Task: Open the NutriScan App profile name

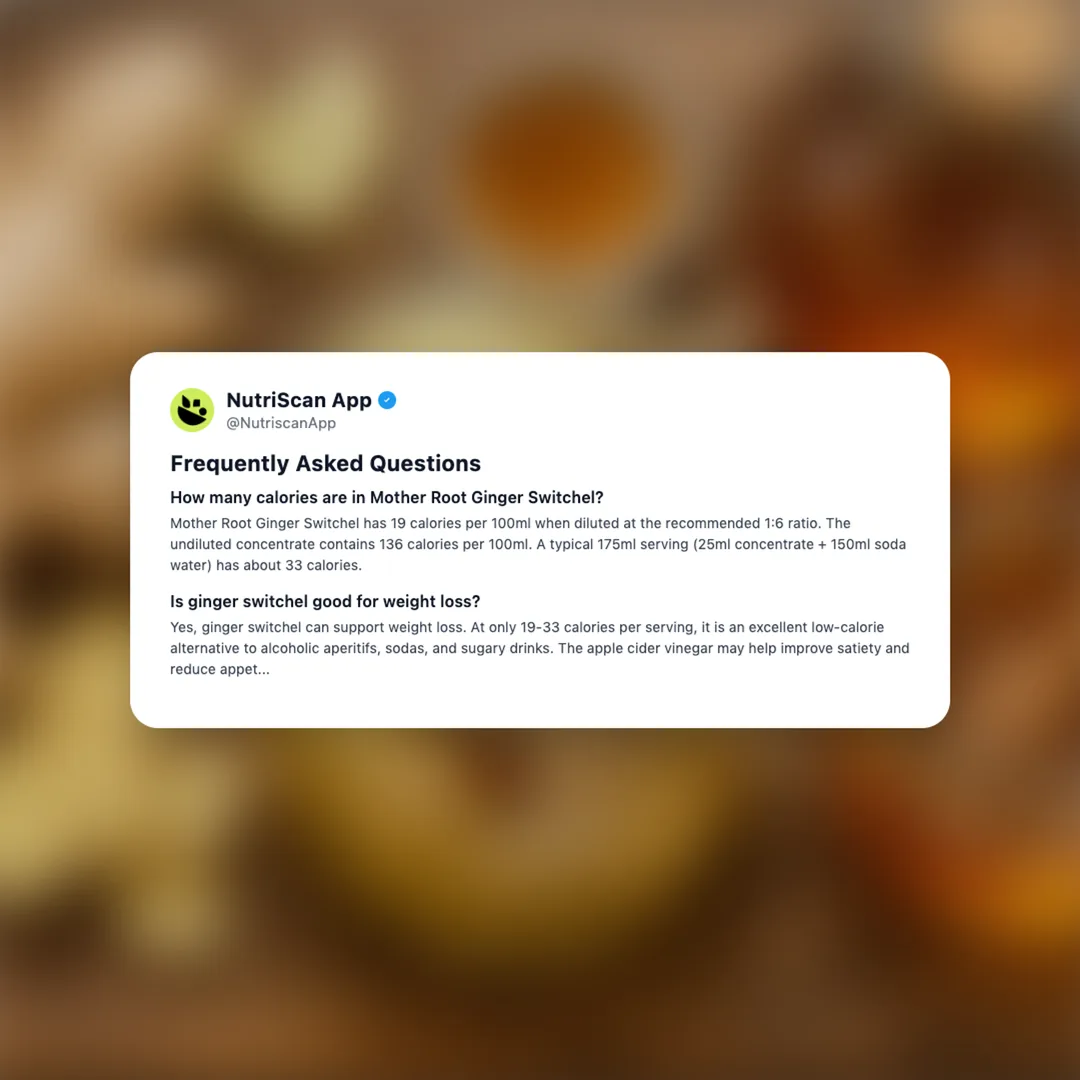Action: tap(299, 400)
